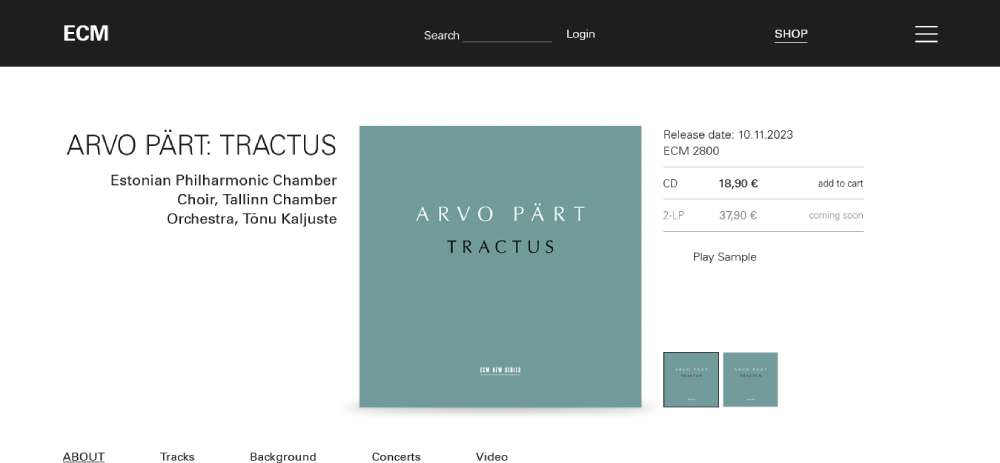Click the CD price 18,90 €

point(738,184)
